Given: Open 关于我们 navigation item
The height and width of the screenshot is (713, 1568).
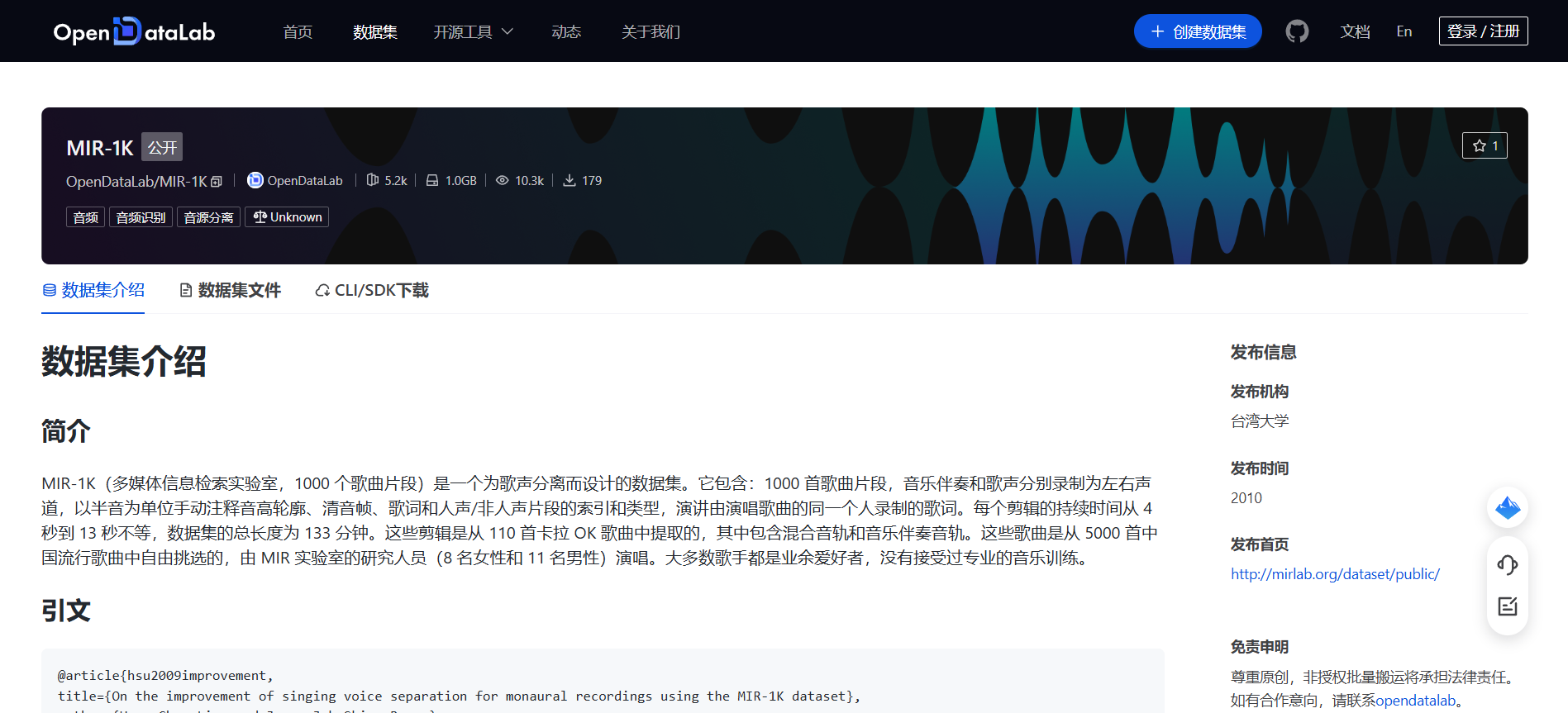Looking at the screenshot, I should pyautogui.click(x=651, y=31).
